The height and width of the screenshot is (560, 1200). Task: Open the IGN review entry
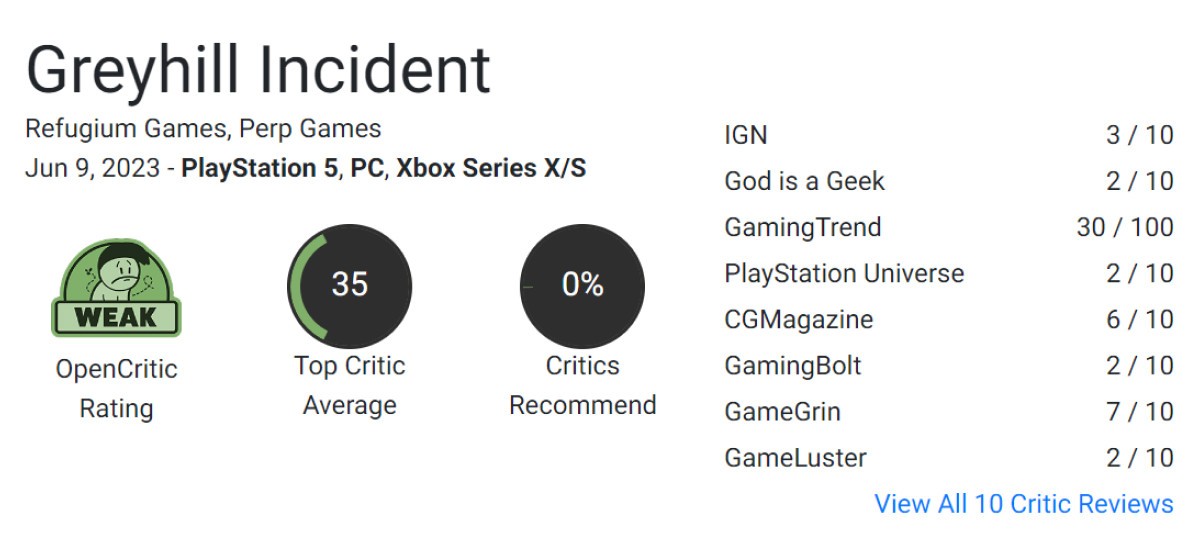[949, 135]
